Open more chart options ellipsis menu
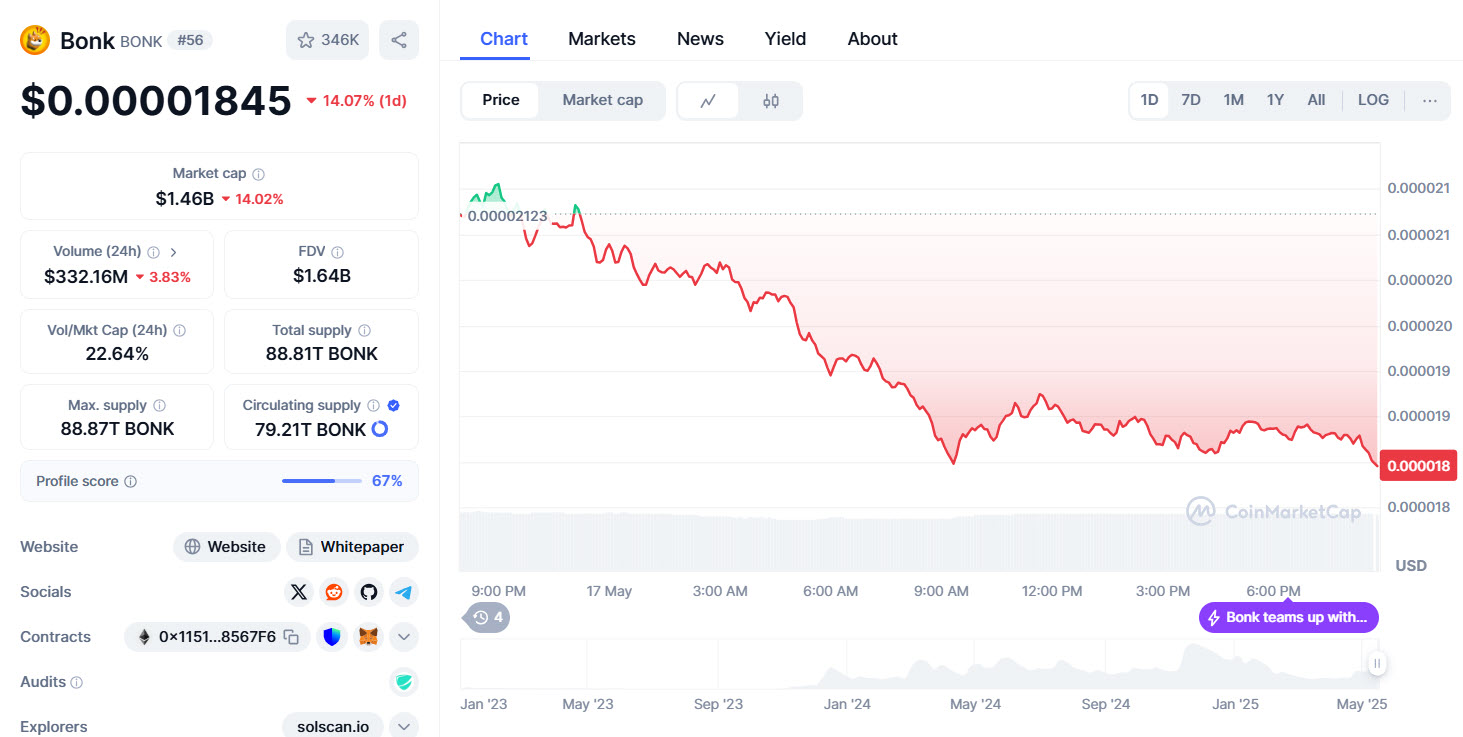The height and width of the screenshot is (737, 1463). click(1430, 100)
